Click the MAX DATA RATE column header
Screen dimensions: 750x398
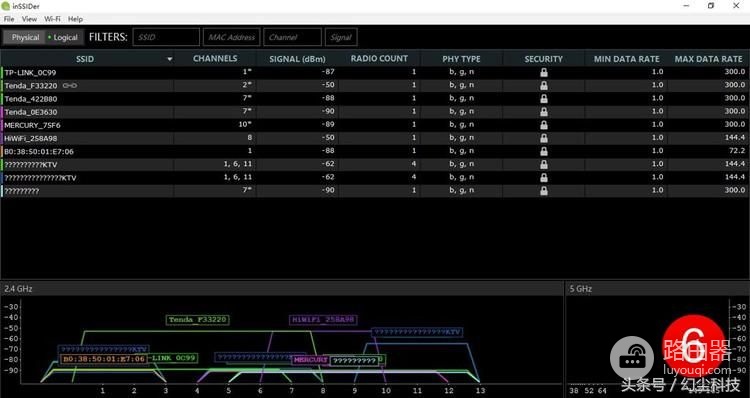708,59
